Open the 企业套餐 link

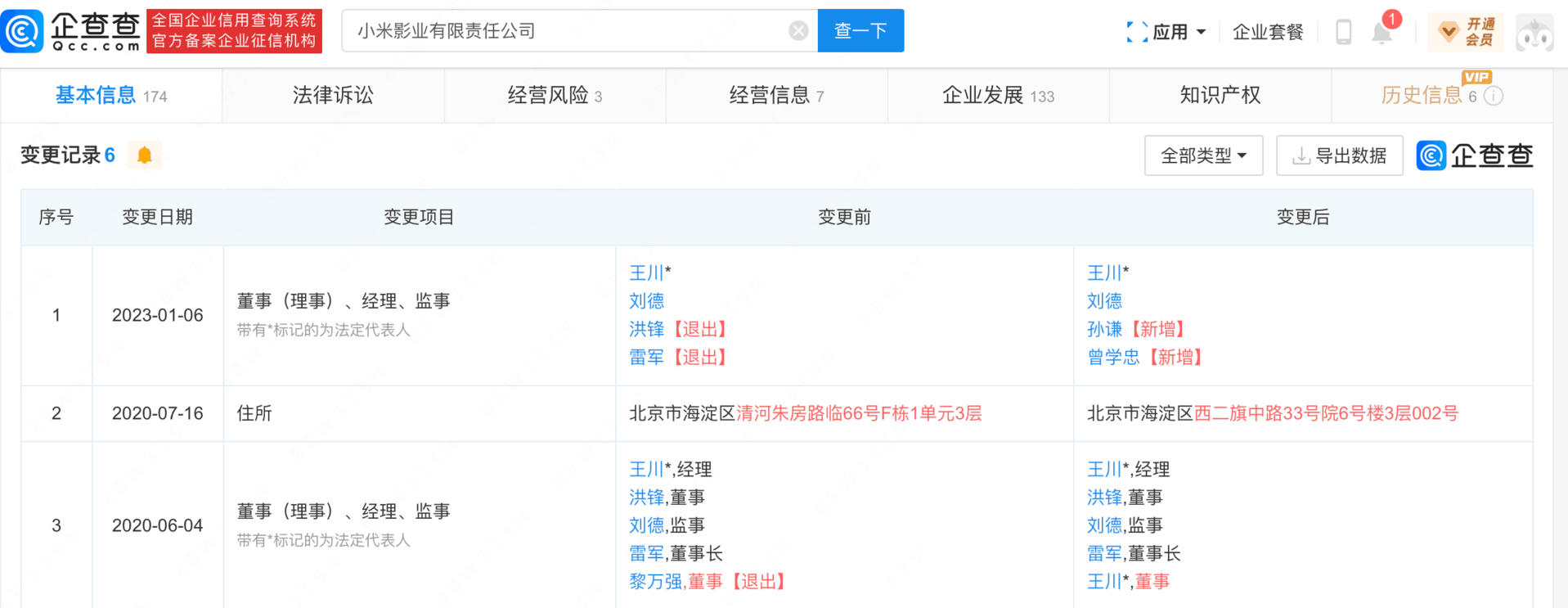point(1268,32)
